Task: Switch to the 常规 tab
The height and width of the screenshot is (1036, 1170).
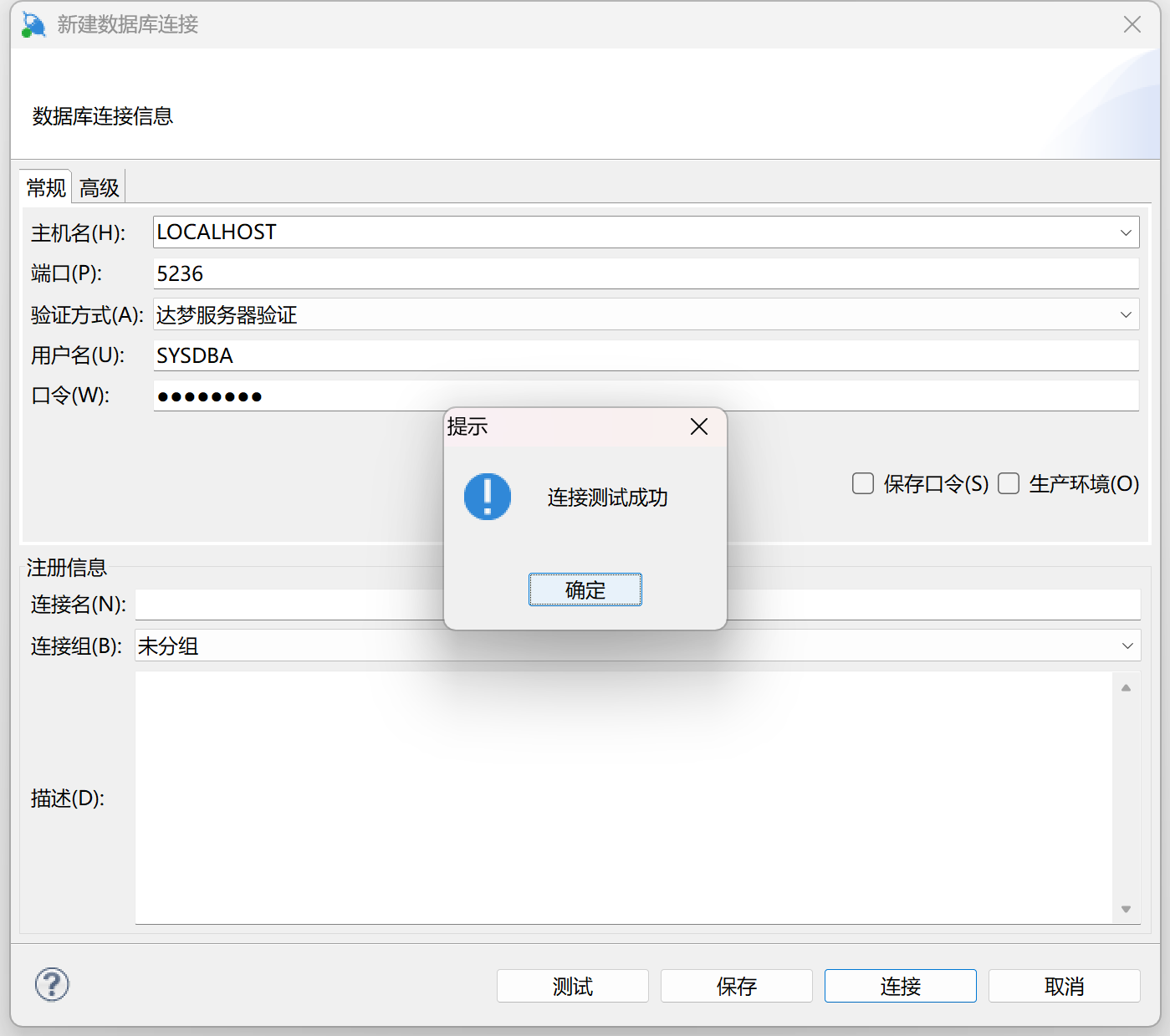Action: click(46, 187)
